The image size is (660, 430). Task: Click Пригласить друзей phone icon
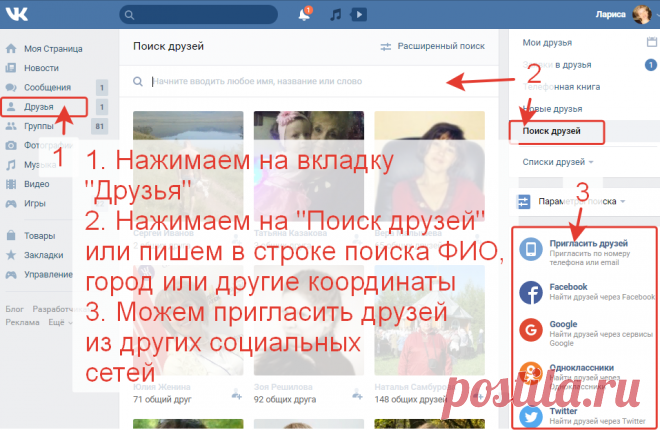pyautogui.click(x=531, y=249)
